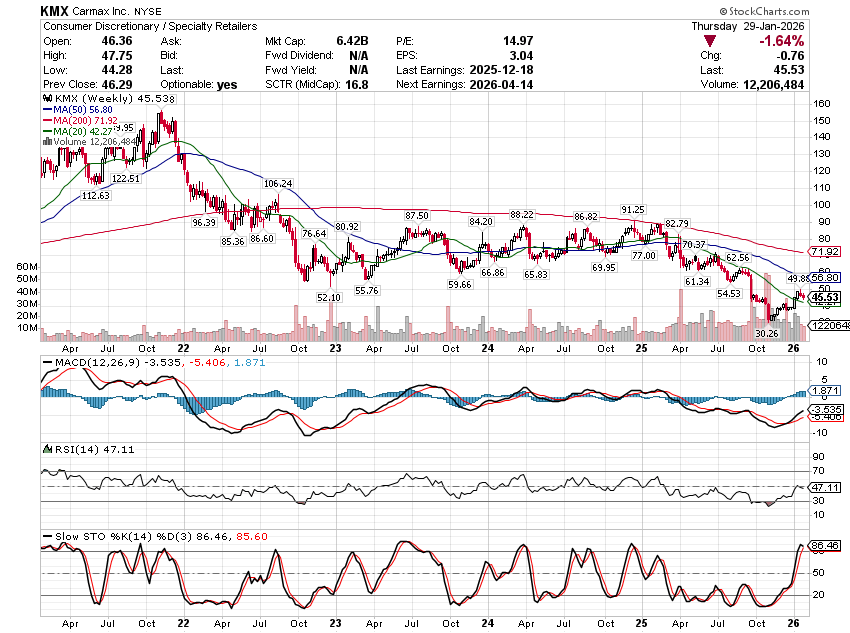Click the candlestick icon beside KMX (Weekly)

click(45, 100)
